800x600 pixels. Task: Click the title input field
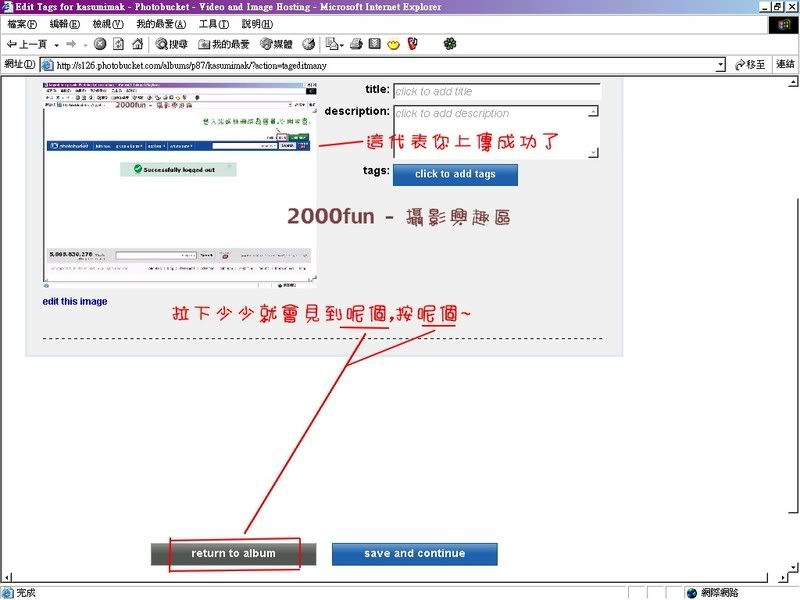[x=496, y=91]
